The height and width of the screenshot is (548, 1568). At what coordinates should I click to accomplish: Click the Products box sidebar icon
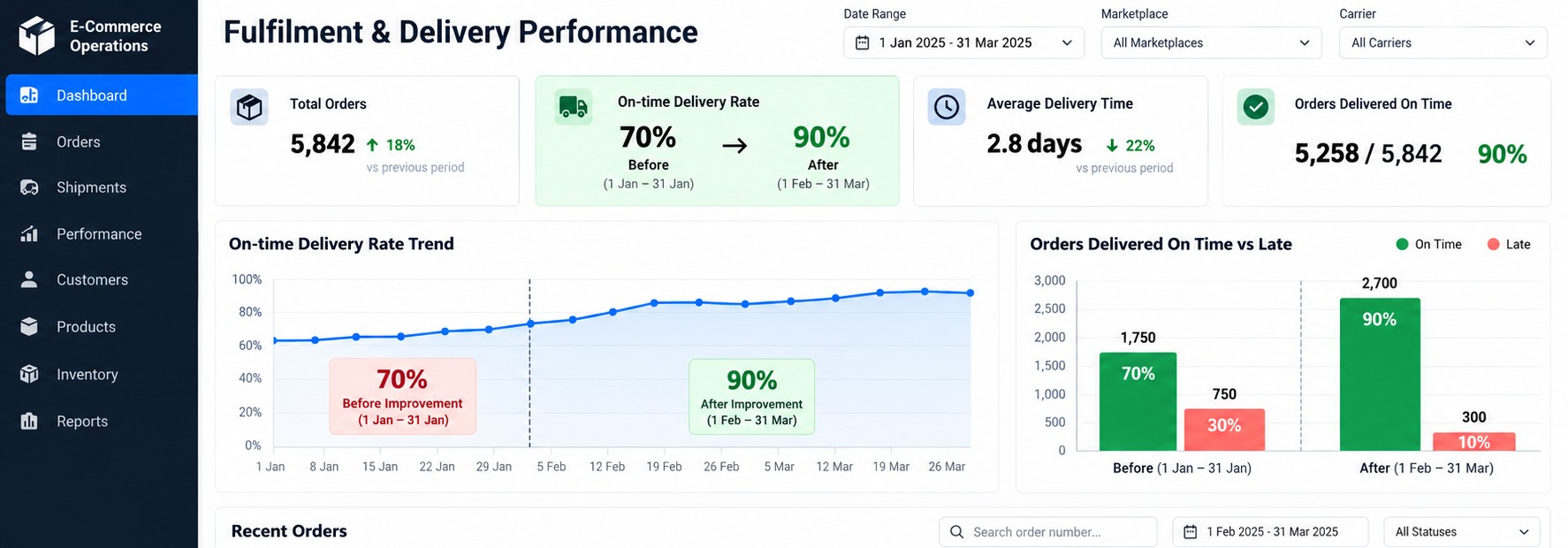click(29, 326)
